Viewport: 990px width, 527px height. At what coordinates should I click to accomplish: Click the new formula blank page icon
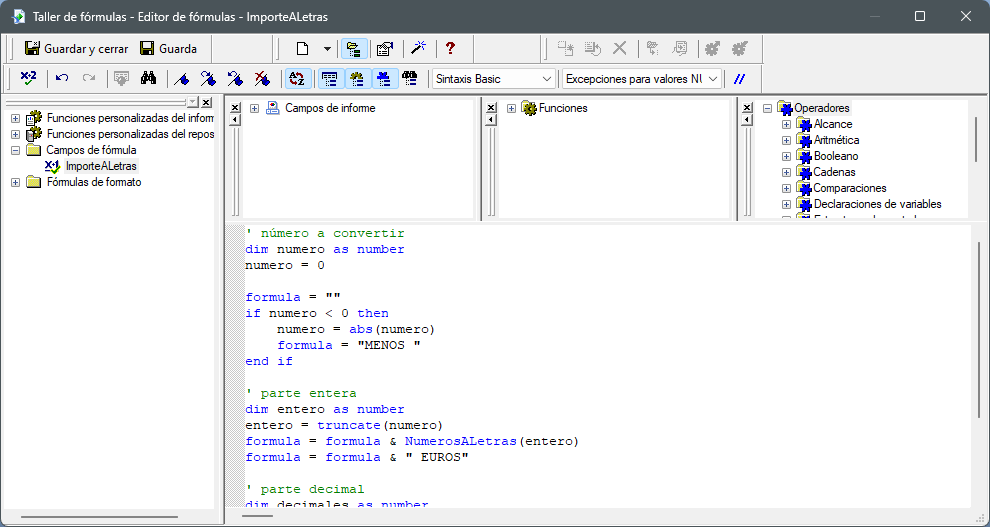click(302, 48)
